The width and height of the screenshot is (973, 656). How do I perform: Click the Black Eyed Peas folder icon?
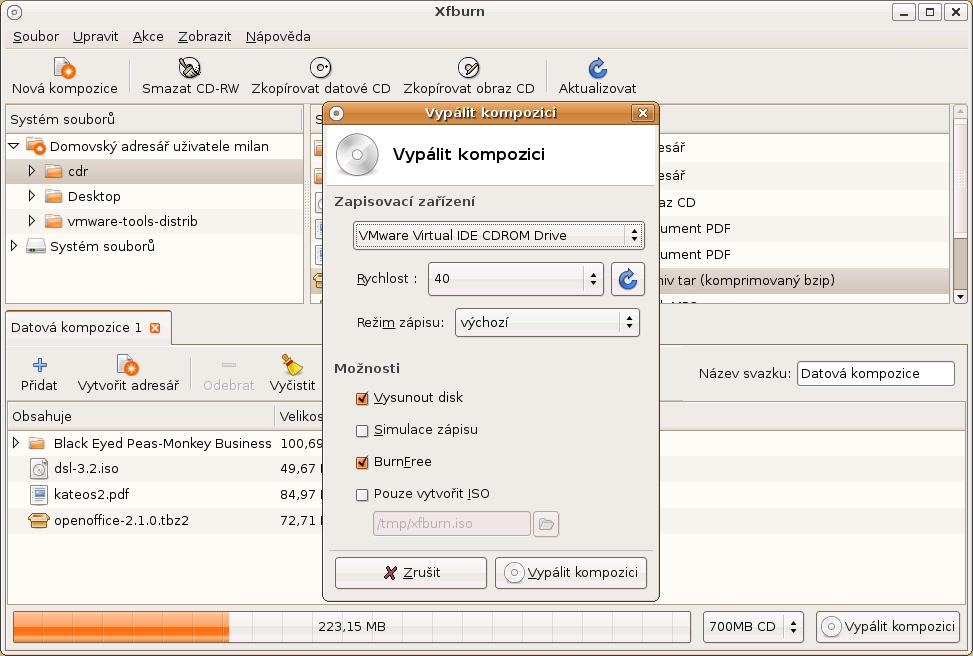point(37,443)
